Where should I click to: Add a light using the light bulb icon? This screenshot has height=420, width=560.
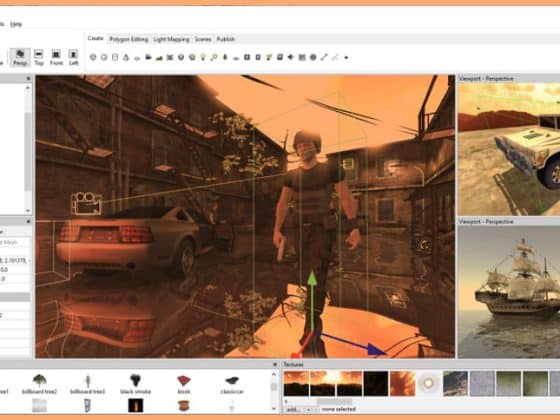coord(203,57)
